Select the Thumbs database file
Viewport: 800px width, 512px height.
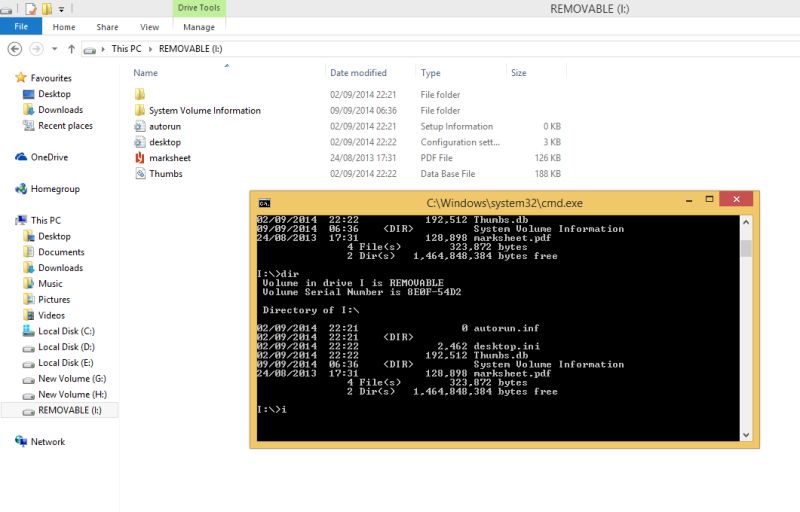click(x=165, y=173)
